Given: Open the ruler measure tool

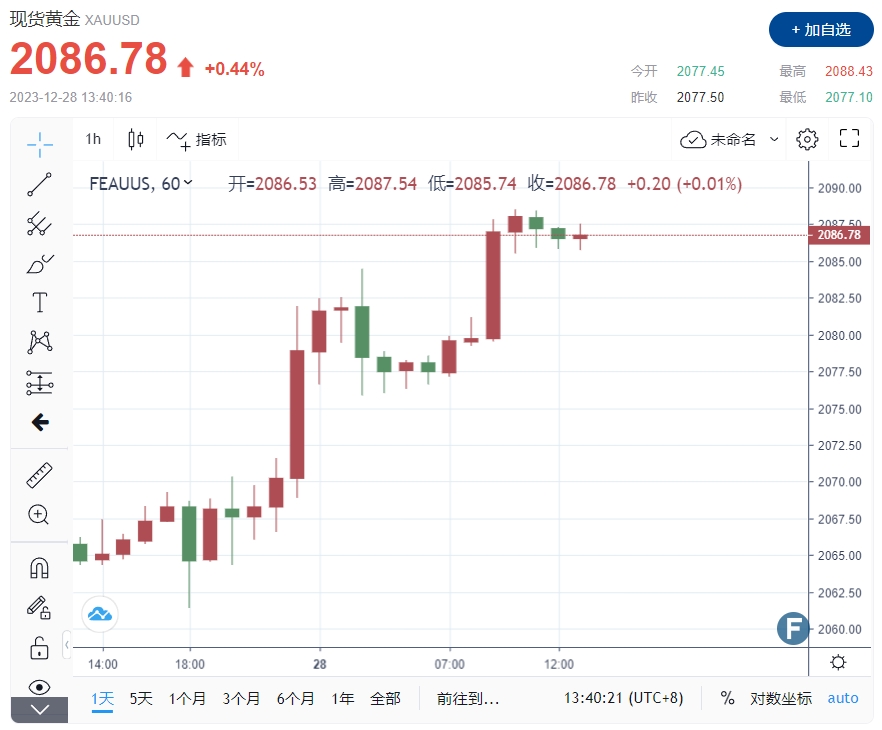Looking at the screenshot, I should coord(39,474).
